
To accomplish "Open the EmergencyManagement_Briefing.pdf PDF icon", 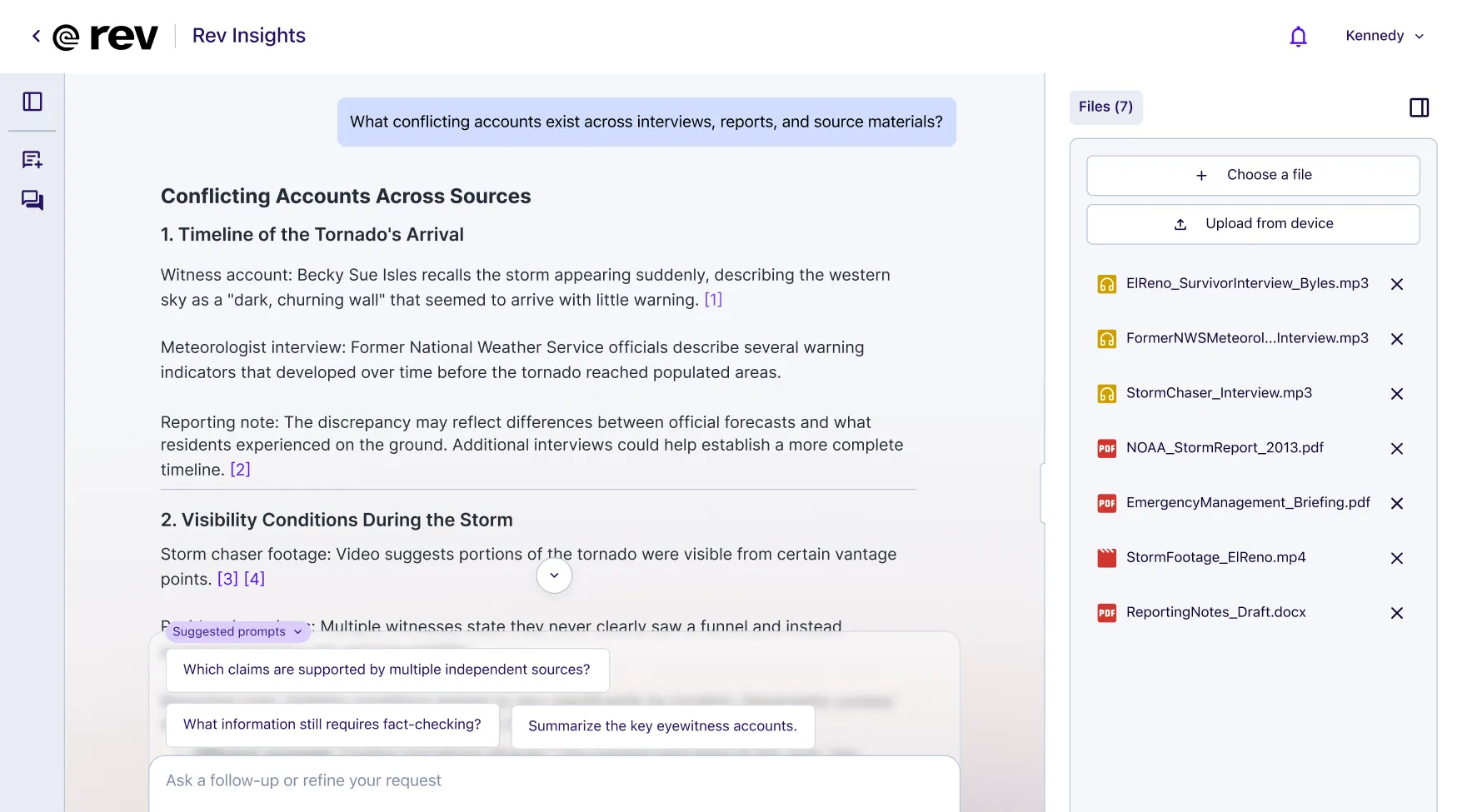I will tap(1106, 503).
